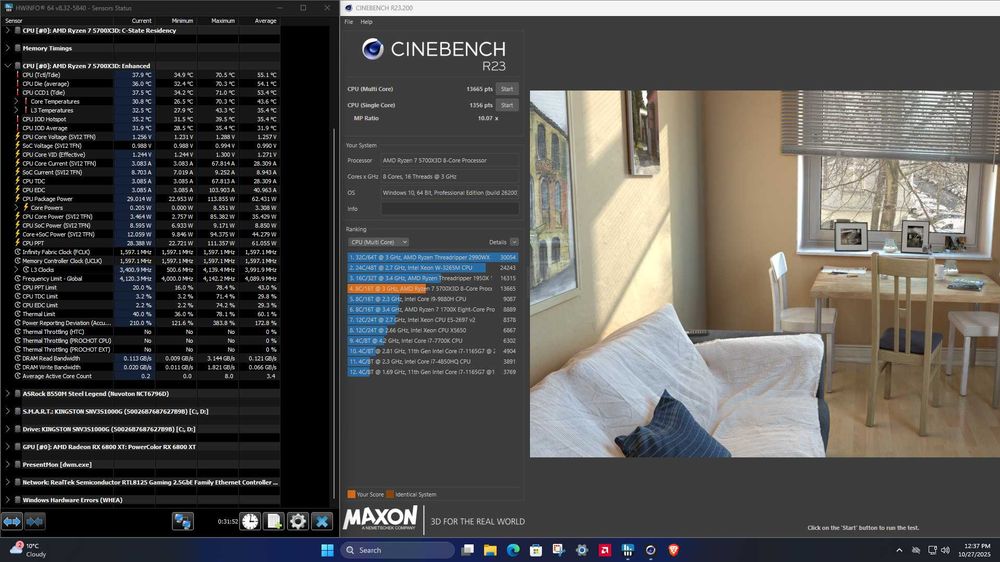
Task: Launch File Explorer from the taskbar
Action: coord(490,550)
